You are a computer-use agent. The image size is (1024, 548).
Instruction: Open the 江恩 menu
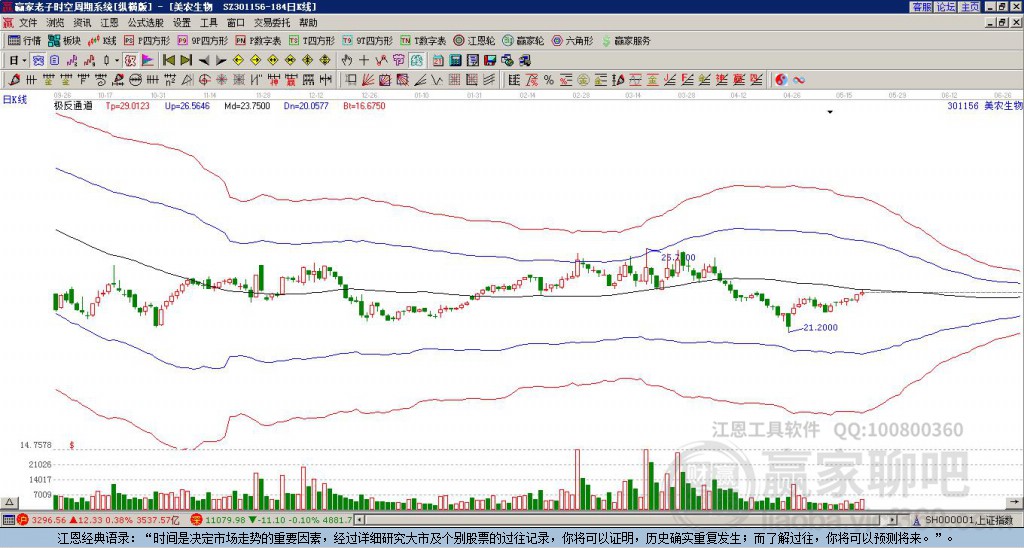click(109, 23)
